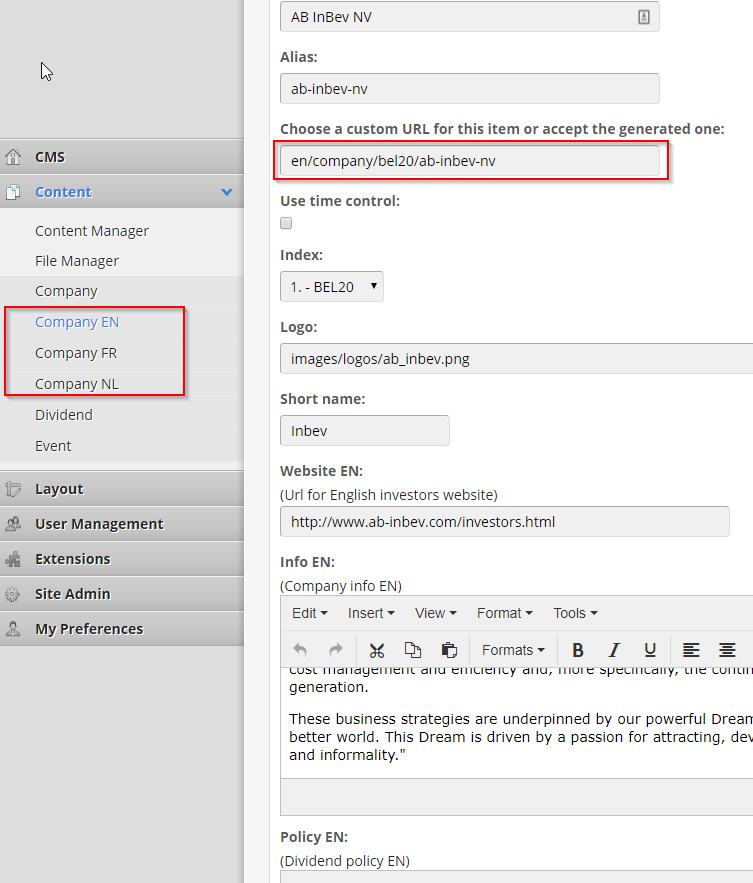
Task: Click the custom URL input field
Action: [x=470, y=160]
